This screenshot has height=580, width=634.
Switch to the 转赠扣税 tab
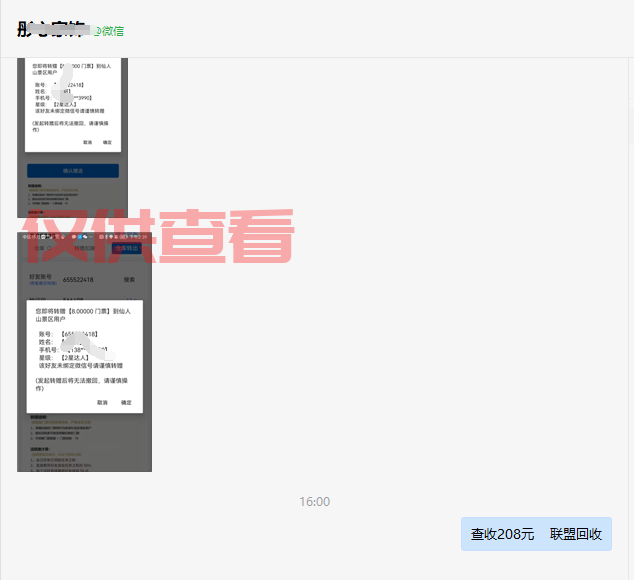tap(81, 247)
